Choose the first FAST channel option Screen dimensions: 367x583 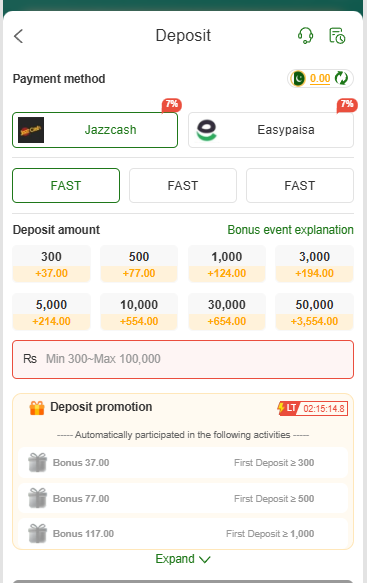[66, 186]
